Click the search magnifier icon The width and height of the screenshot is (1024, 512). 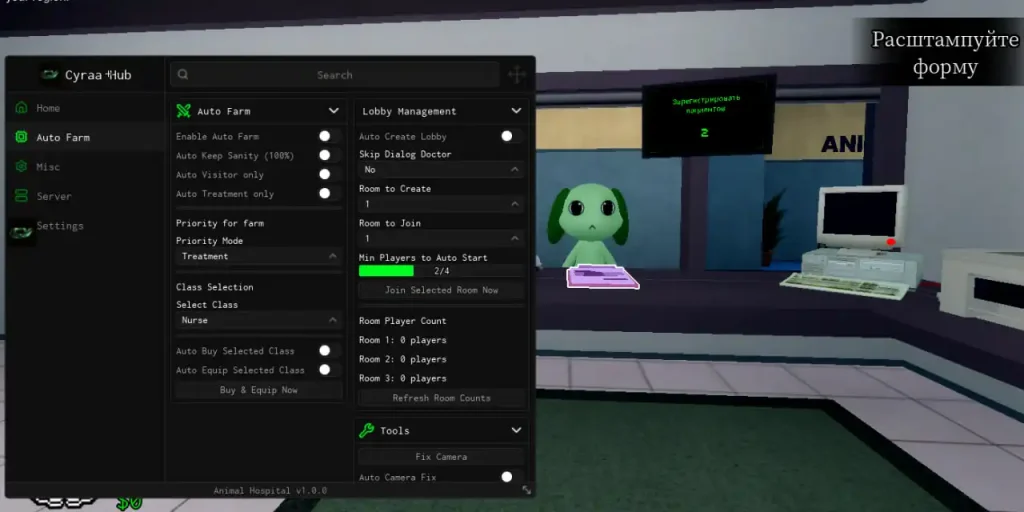tap(183, 74)
